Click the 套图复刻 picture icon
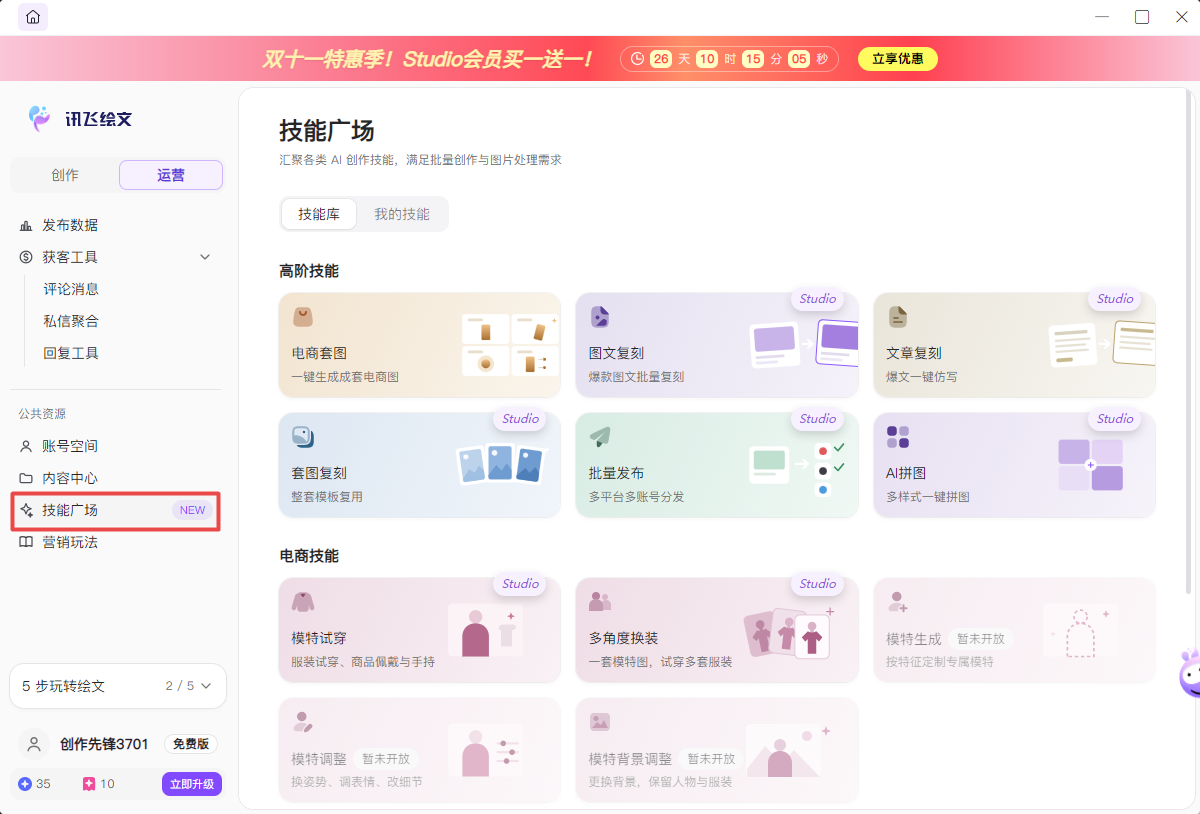The height and width of the screenshot is (814, 1200). pos(302,437)
